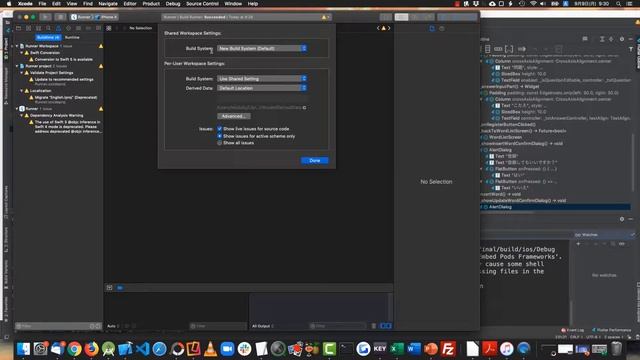The width and height of the screenshot is (640, 360).
Task: Toggle Show live issues for source code
Action: point(220,129)
